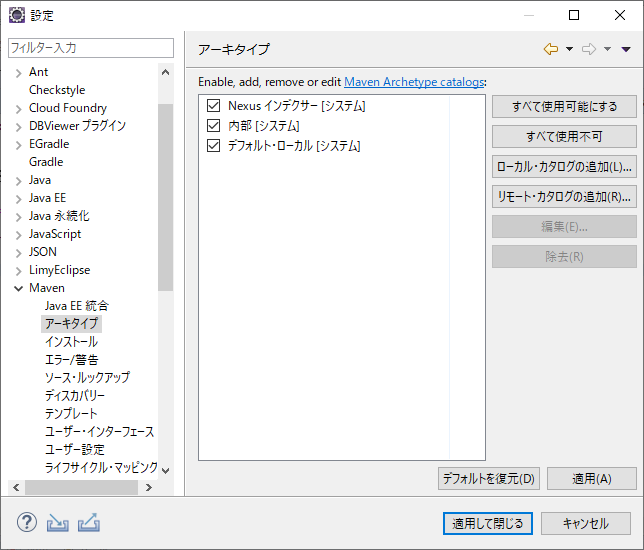Screen dimensions: 644x550
Task: Select Checkstyle in the preferences tree
Action: (57, 90)
